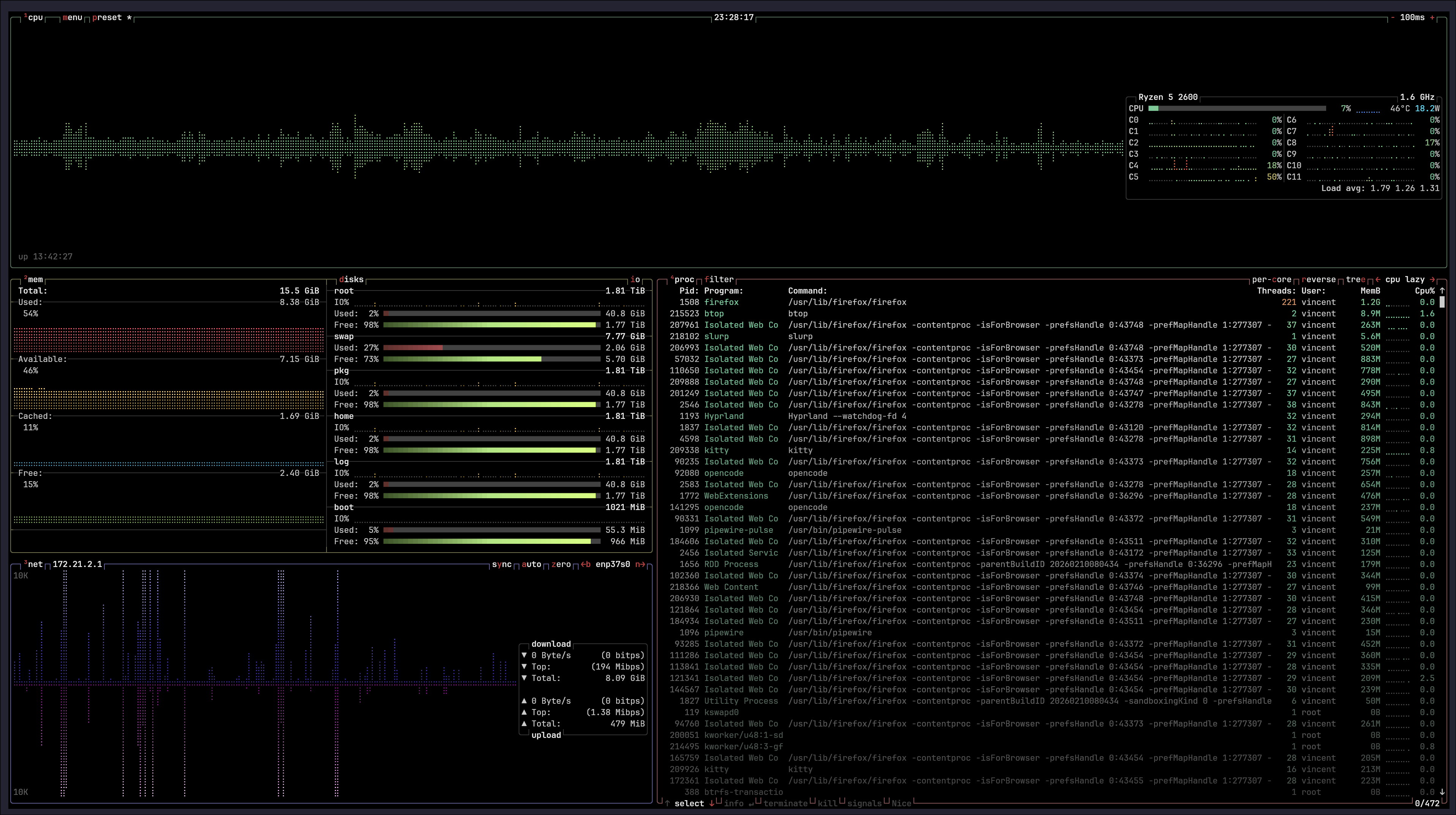Select next sorting column with right arrow
Screen dimensions: 1456x815
[1432, 280]
